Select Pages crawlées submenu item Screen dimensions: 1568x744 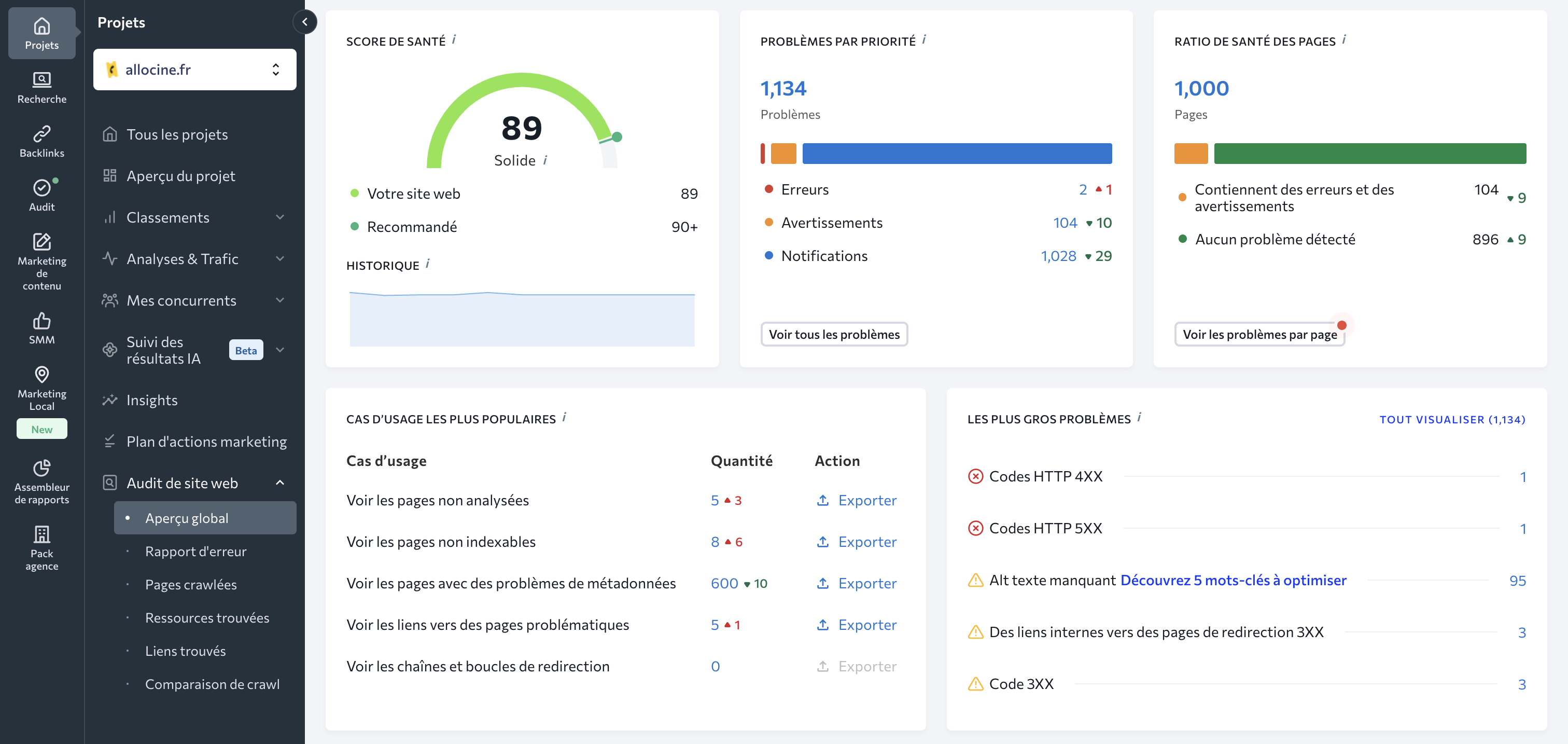coord(190,585)
